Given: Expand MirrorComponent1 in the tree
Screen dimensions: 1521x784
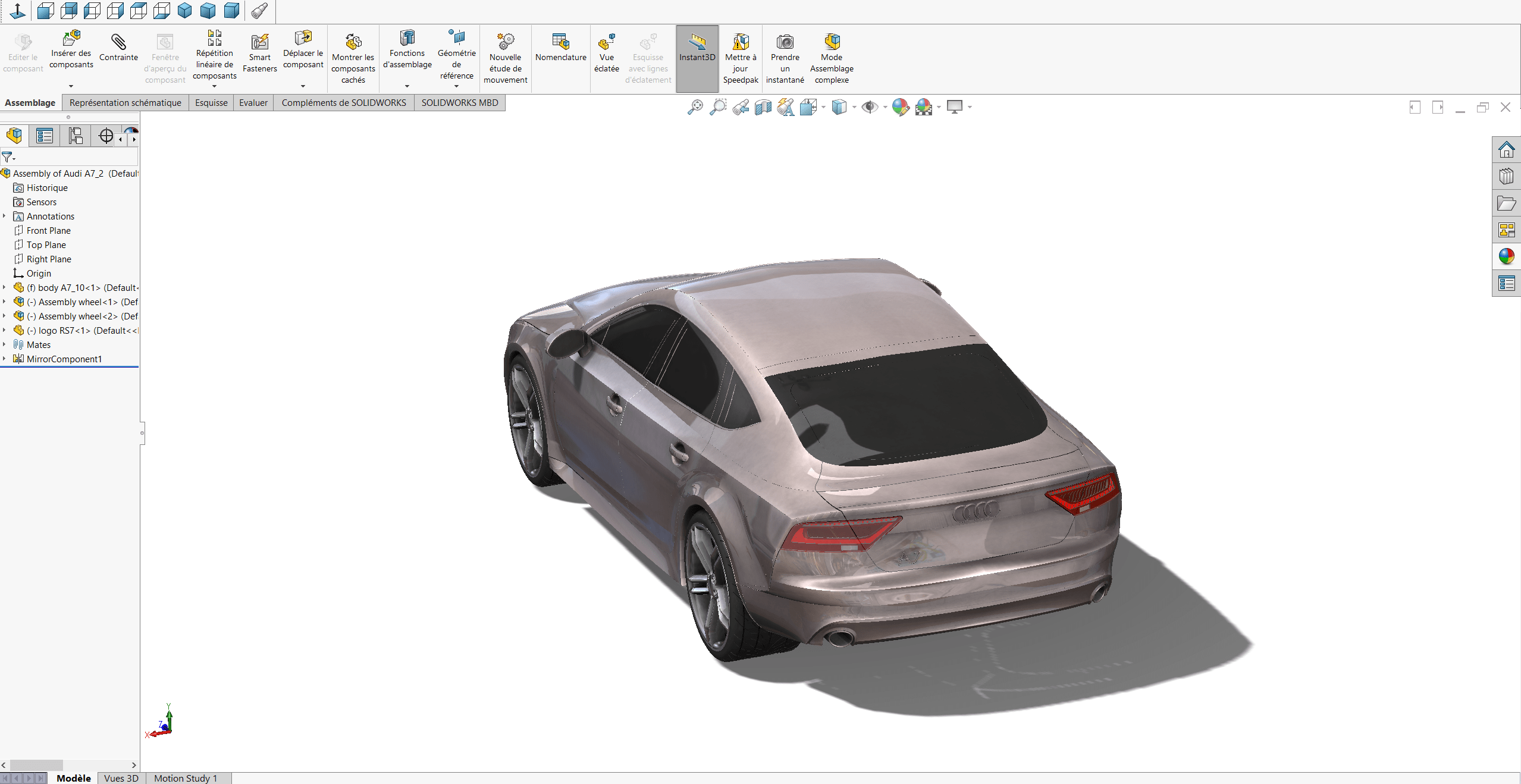Looking at the screenshot, I should [4, 359].
